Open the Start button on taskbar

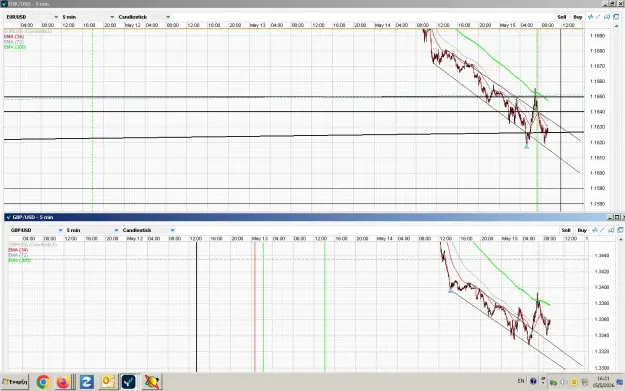tap(15, 382)
